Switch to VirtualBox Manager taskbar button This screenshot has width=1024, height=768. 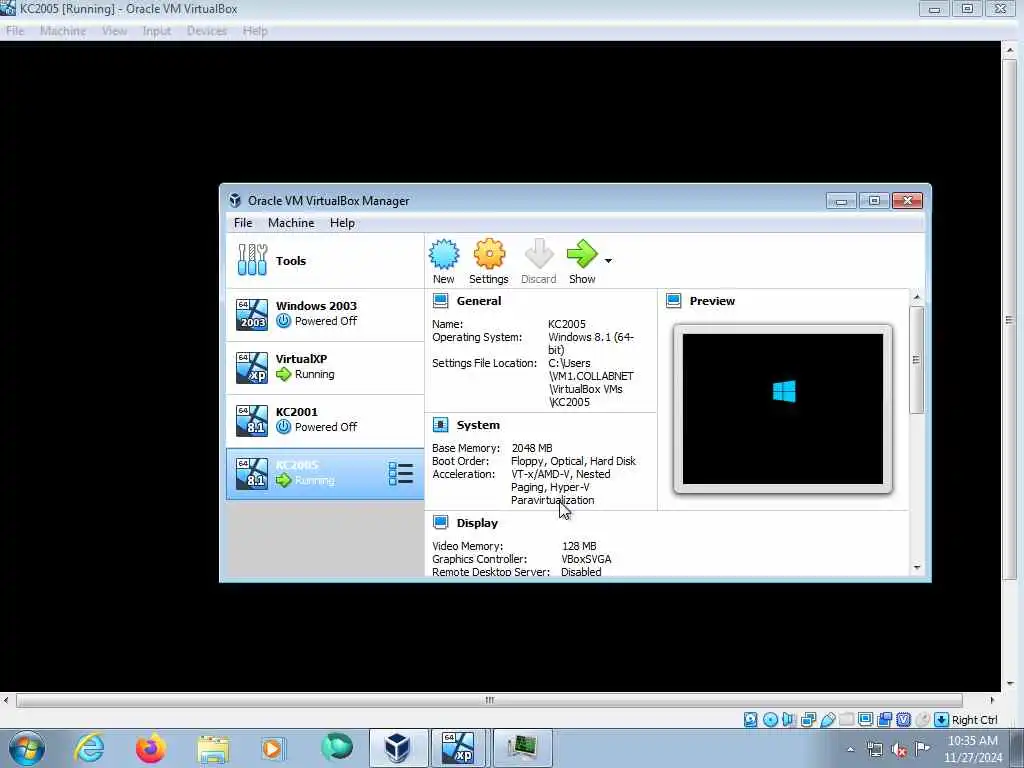coord(398,748)
